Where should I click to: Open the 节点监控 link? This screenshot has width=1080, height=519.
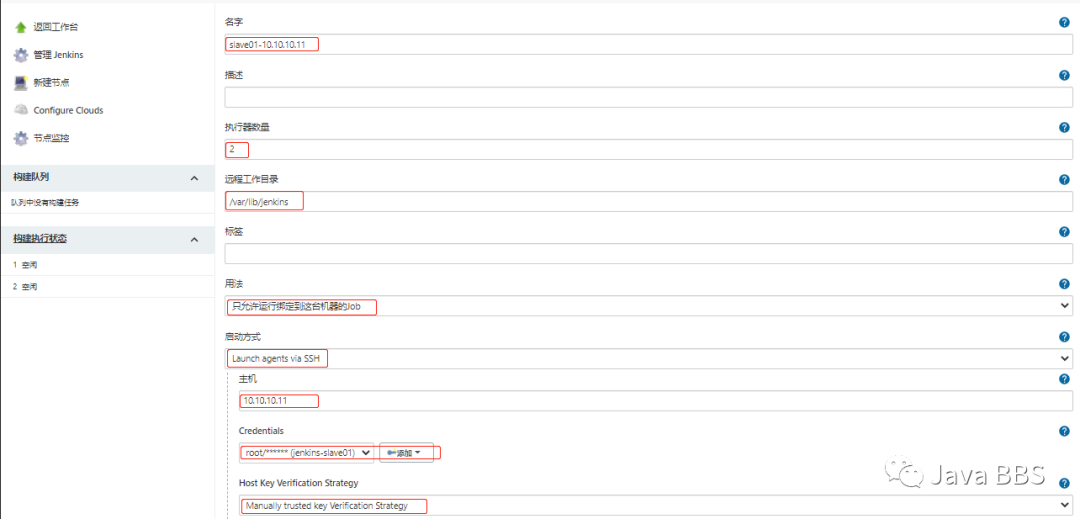click(x=52, y=138)
